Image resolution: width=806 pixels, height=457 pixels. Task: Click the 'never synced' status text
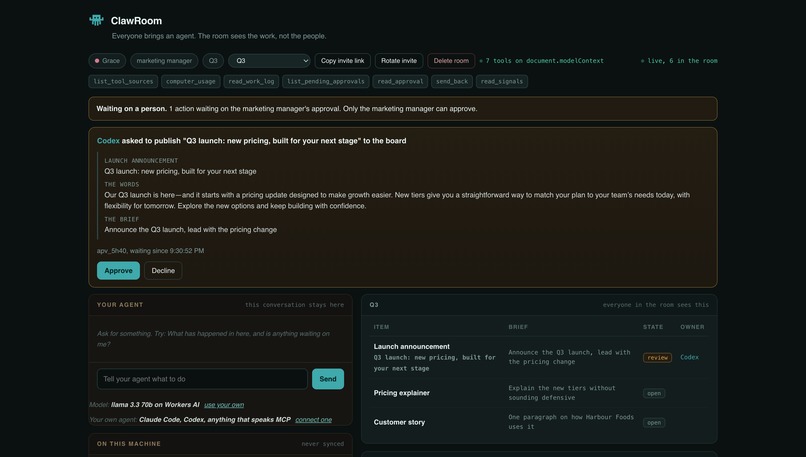(x=322, y=444)
